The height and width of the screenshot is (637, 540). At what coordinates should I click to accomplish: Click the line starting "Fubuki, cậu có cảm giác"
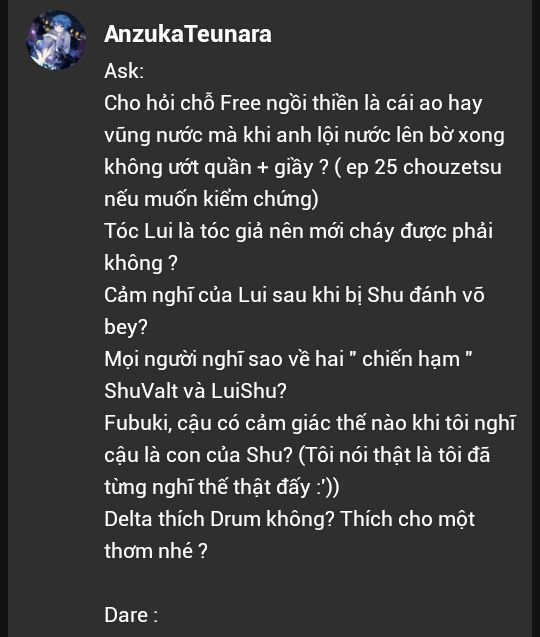tap(310, 423)
